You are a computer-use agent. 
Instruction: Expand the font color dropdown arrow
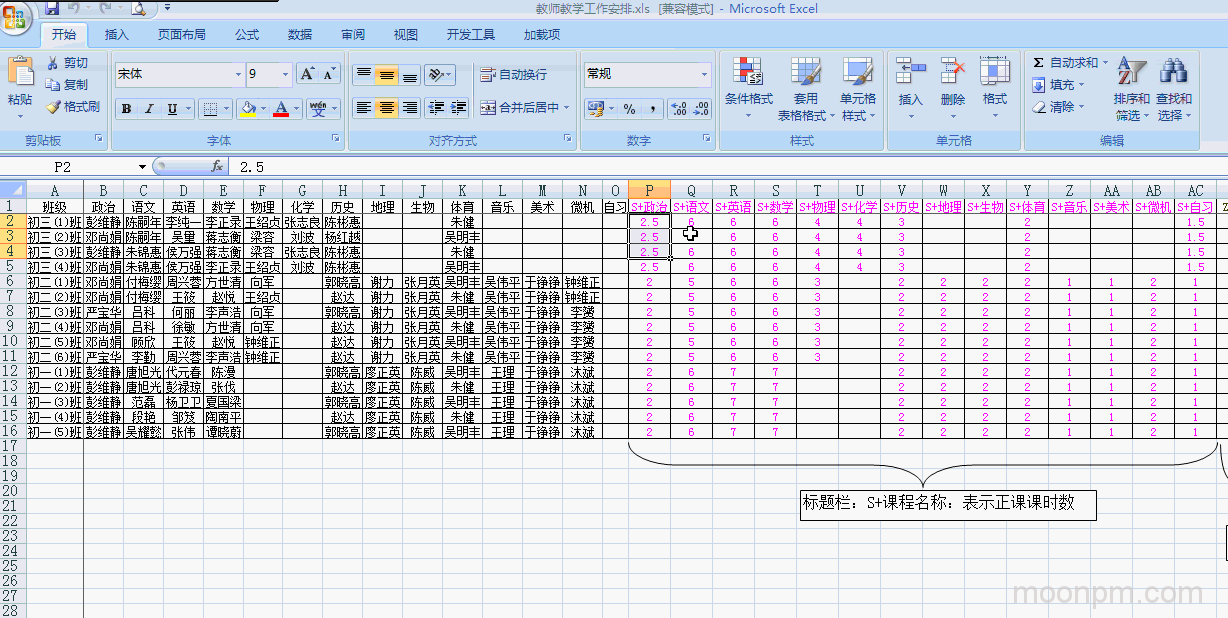pyautogui.click(x=297, y=109)
